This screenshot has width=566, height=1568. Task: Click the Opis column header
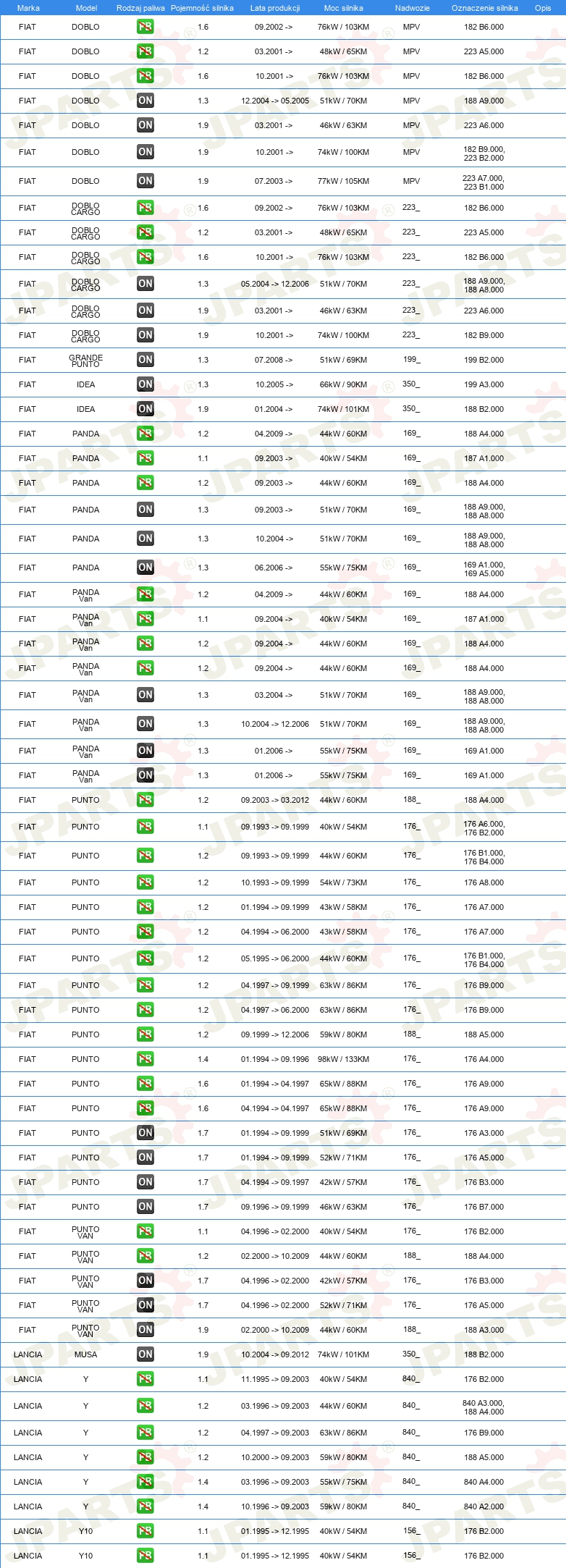pos(543,8)
